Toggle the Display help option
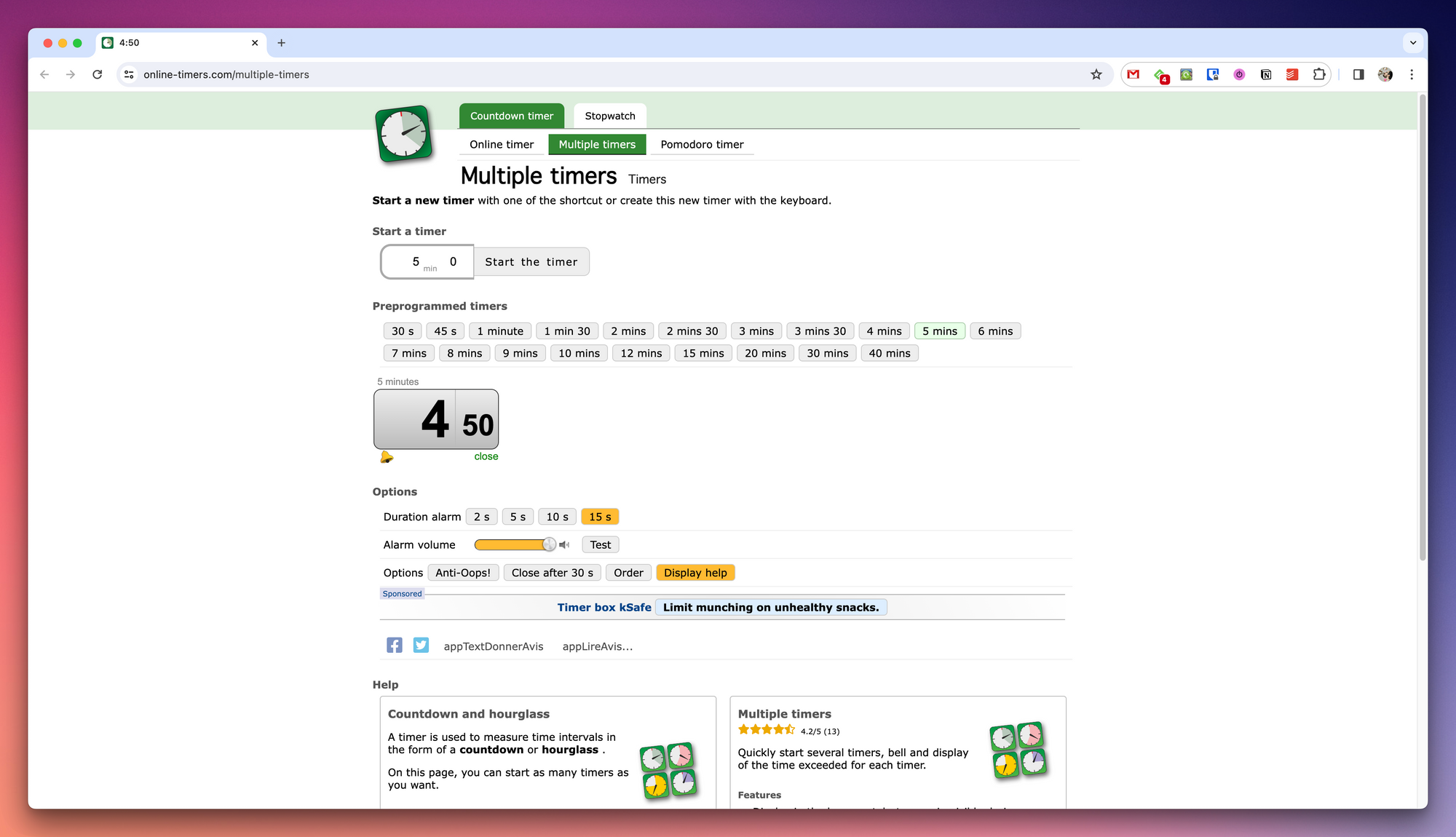This screenshot has height=837, width=1456. coord(695,573)
